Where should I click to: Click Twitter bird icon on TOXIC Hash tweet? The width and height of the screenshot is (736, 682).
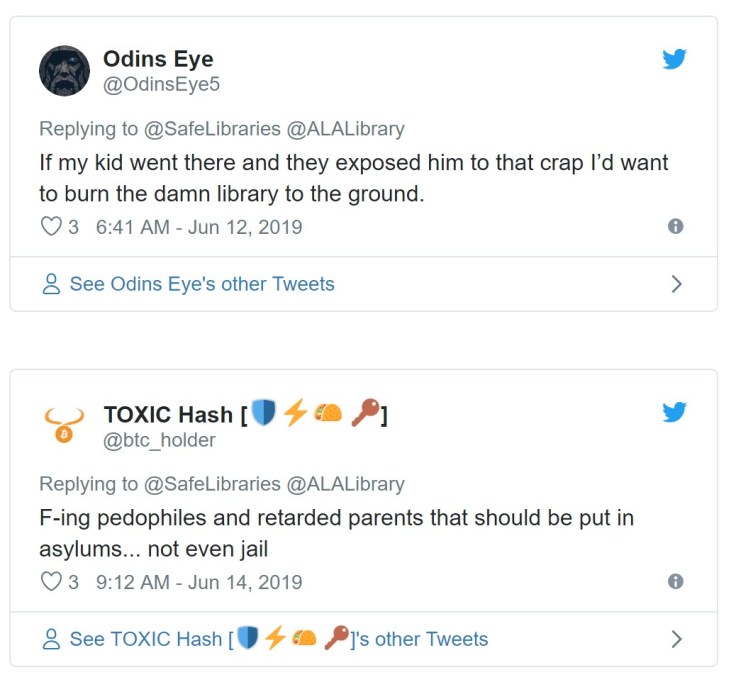coord(675,412)
